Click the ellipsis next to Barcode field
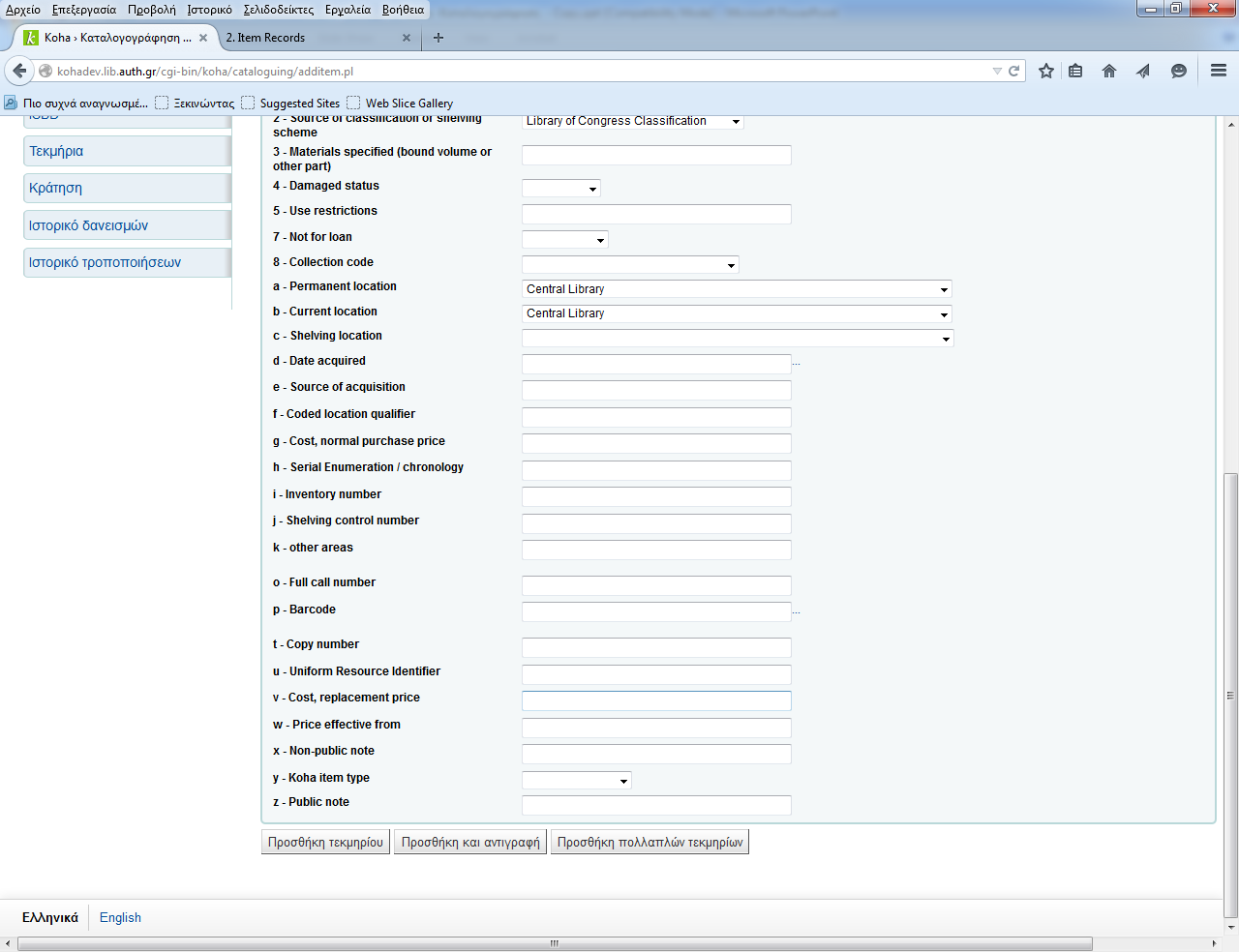 click(x=797, y=612)
